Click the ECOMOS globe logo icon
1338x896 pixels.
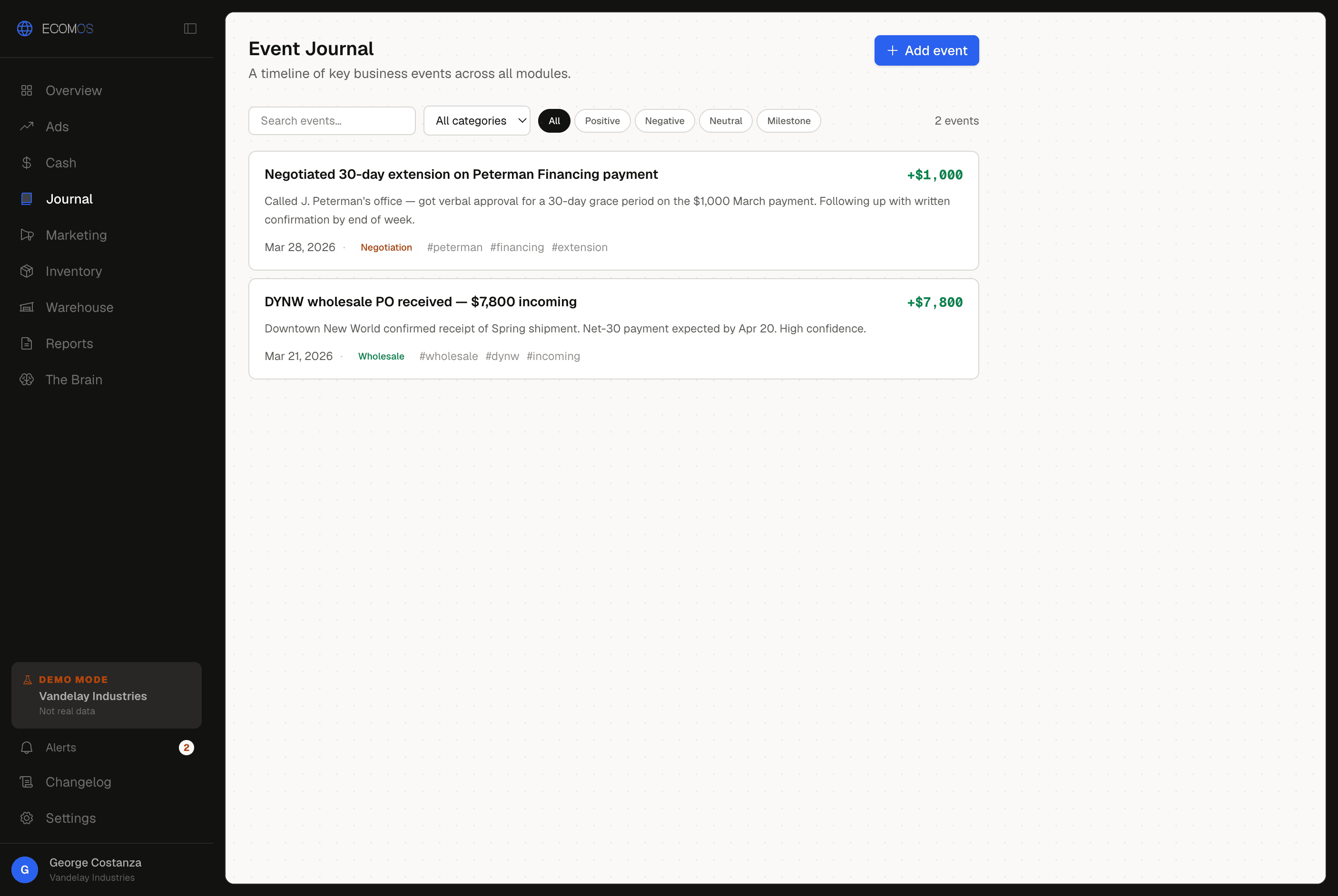(x=25, y=29)
